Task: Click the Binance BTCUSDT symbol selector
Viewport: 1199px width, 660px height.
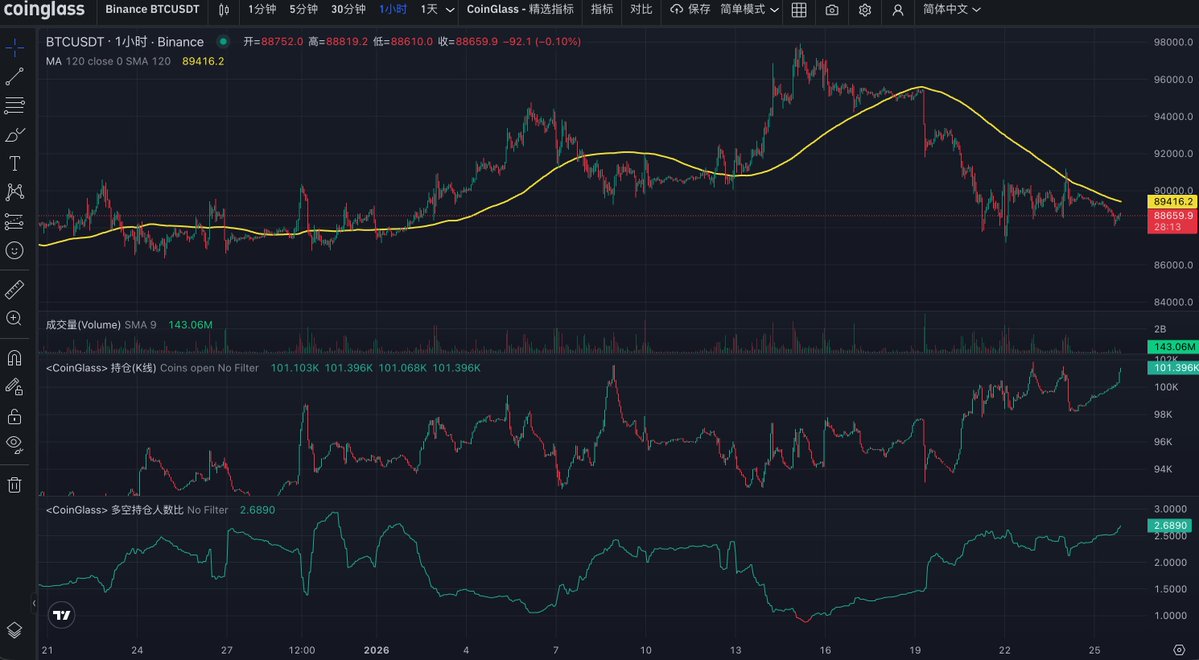Action: (x=152, y=10)
